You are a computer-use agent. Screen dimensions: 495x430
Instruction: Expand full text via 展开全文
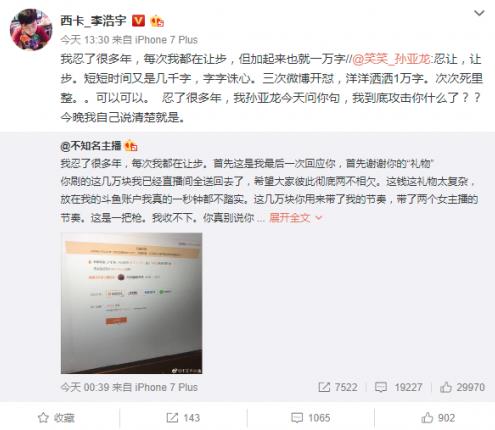coord(295,218)
